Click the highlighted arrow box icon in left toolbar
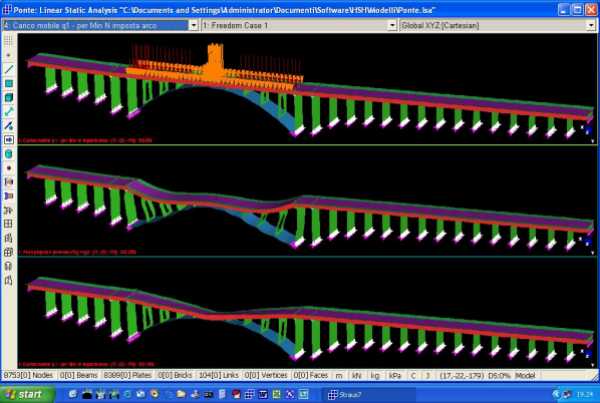This screenshot has height=403, width=600. (x=8, y=140)
